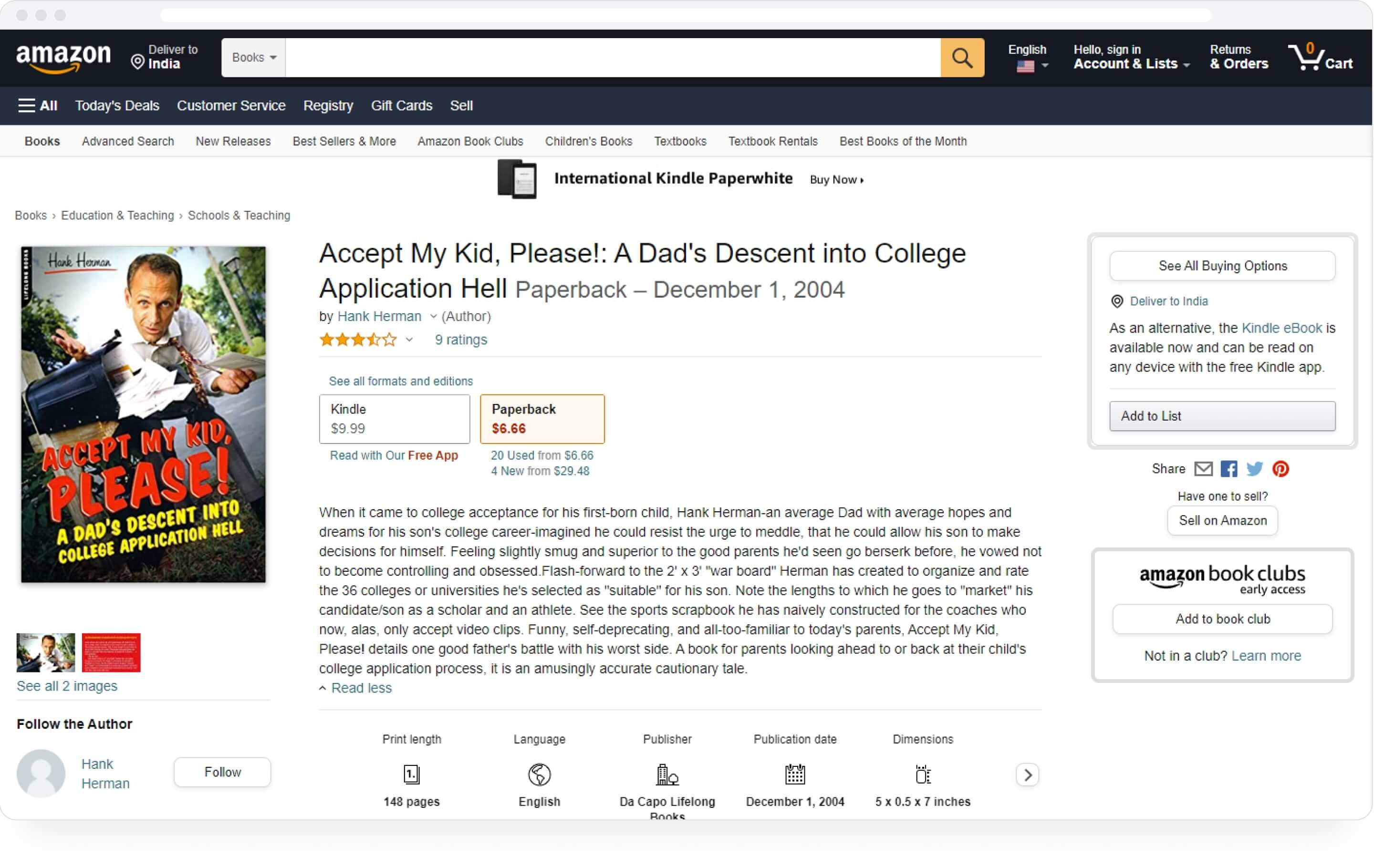Click Learn more about book clubs
The width and height of the screenshot is (1374, 868).
click(1266, 655)
